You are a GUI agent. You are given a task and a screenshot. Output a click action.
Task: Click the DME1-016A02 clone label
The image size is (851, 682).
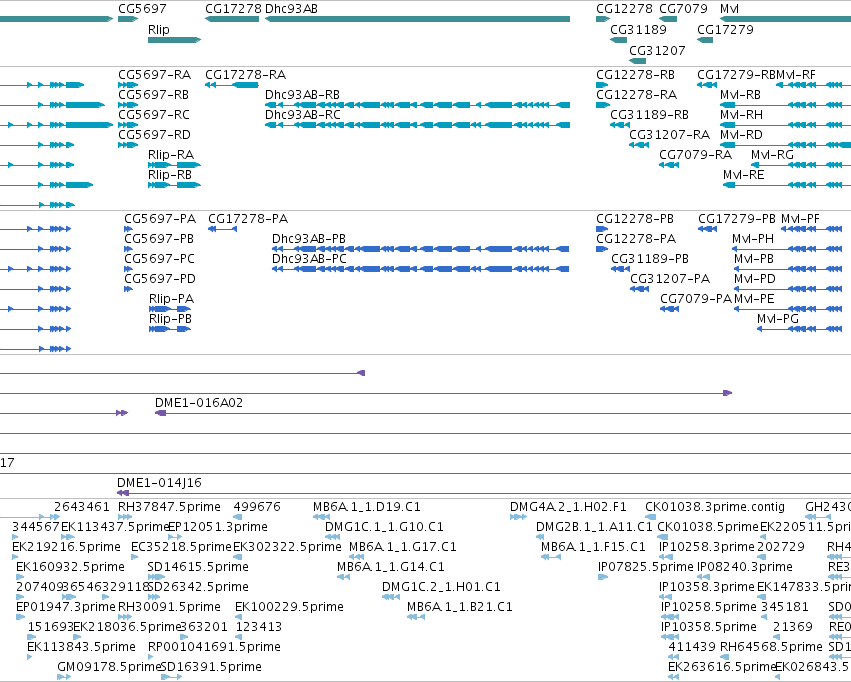[199, 403]
